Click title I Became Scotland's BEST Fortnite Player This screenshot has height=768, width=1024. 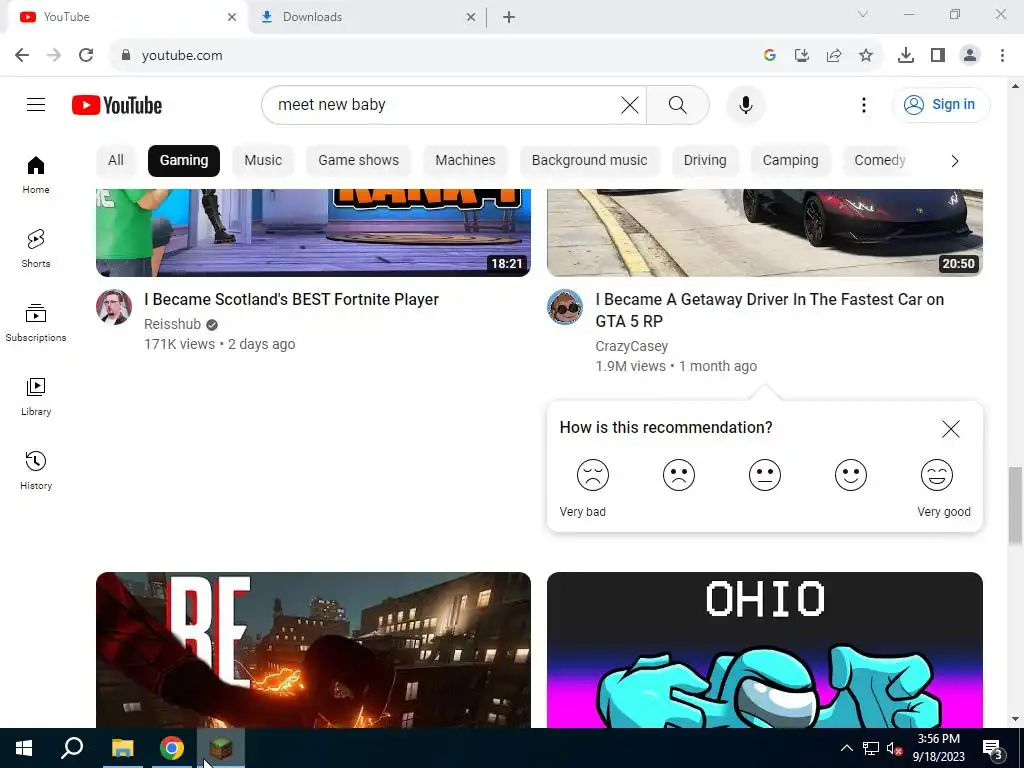coord(291,300)
